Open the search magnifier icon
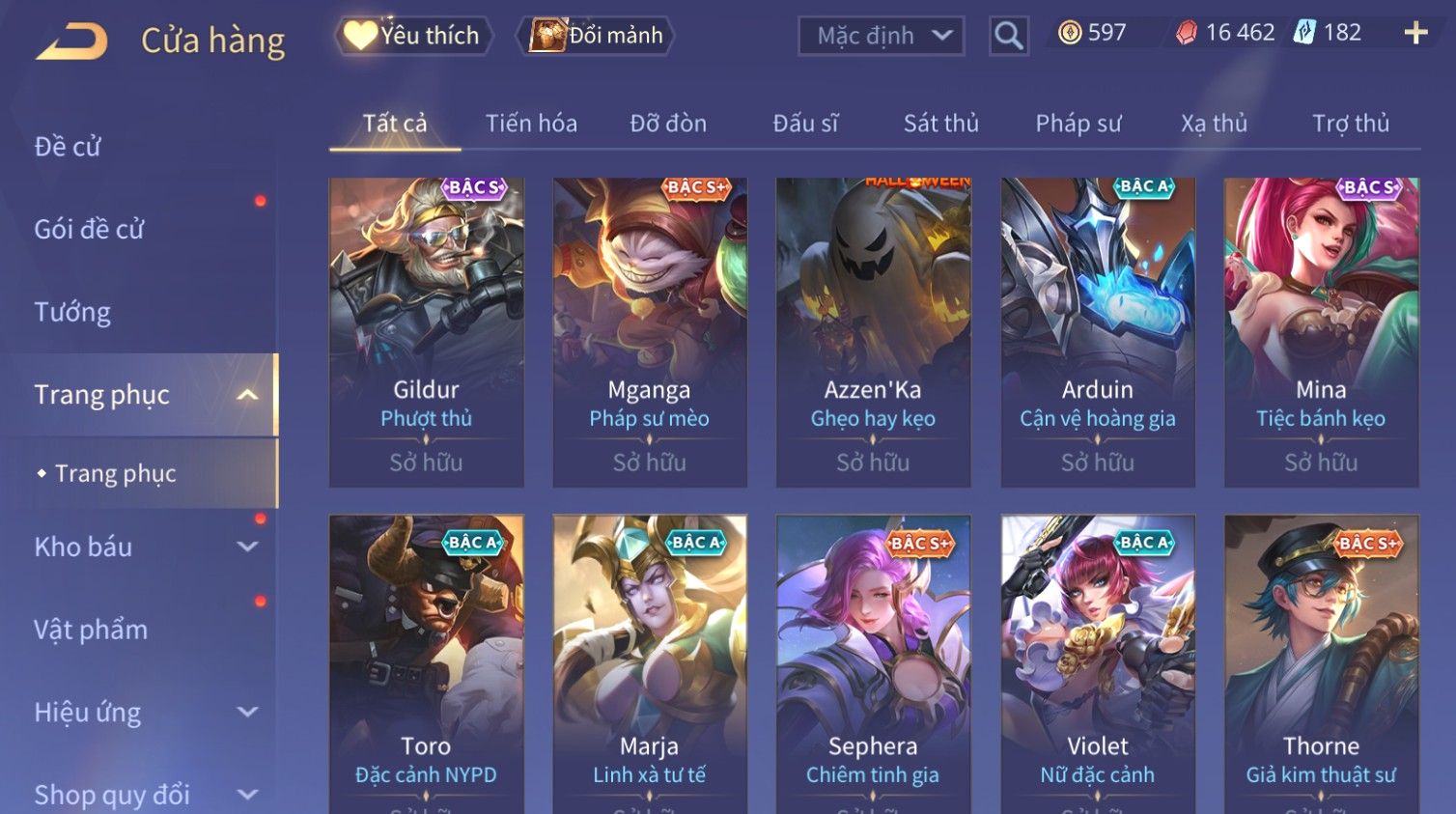The width and height of the screenshot is (1456, 814). (1008, 36)
